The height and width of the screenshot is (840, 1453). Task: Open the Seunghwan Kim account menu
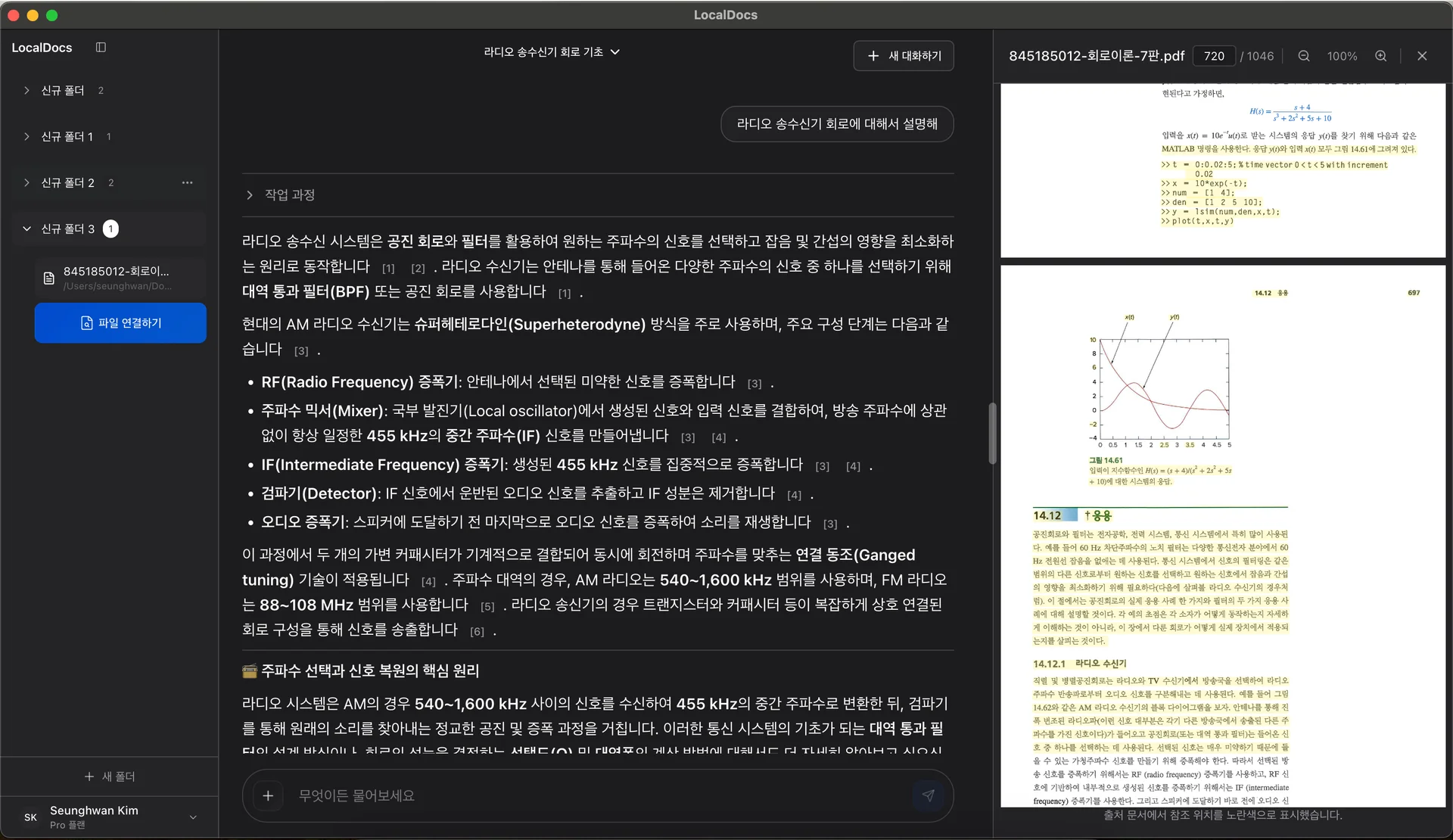(x=193, y=817)
